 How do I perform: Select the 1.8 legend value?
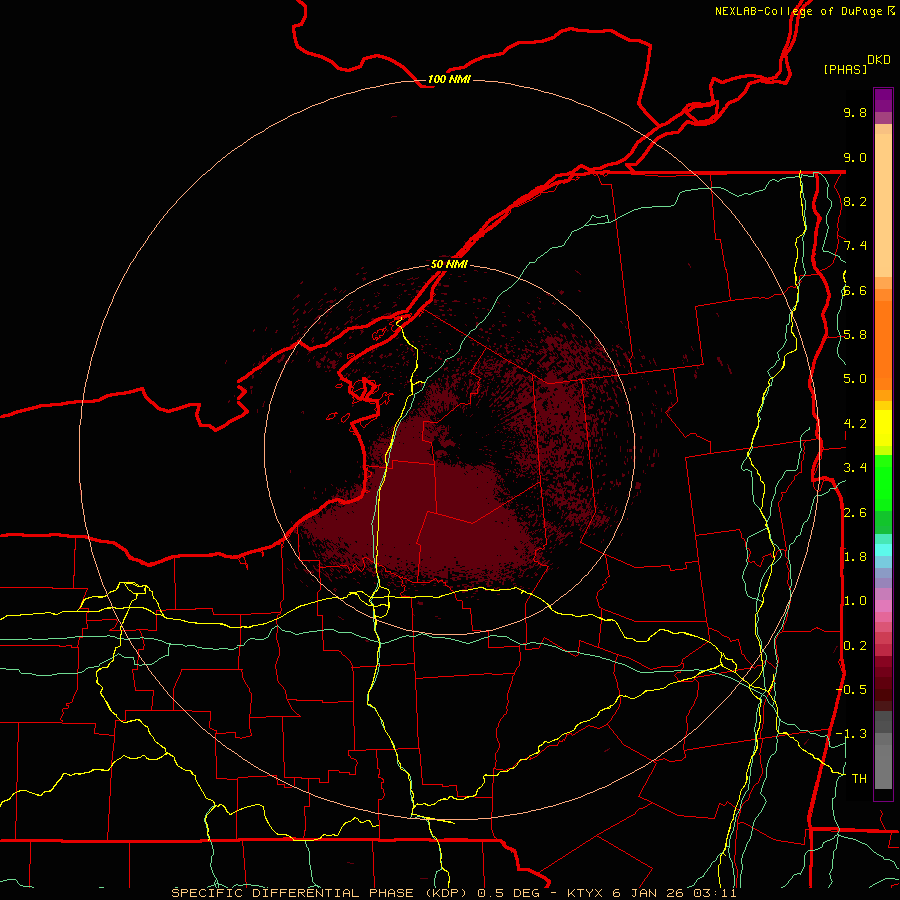855,557
